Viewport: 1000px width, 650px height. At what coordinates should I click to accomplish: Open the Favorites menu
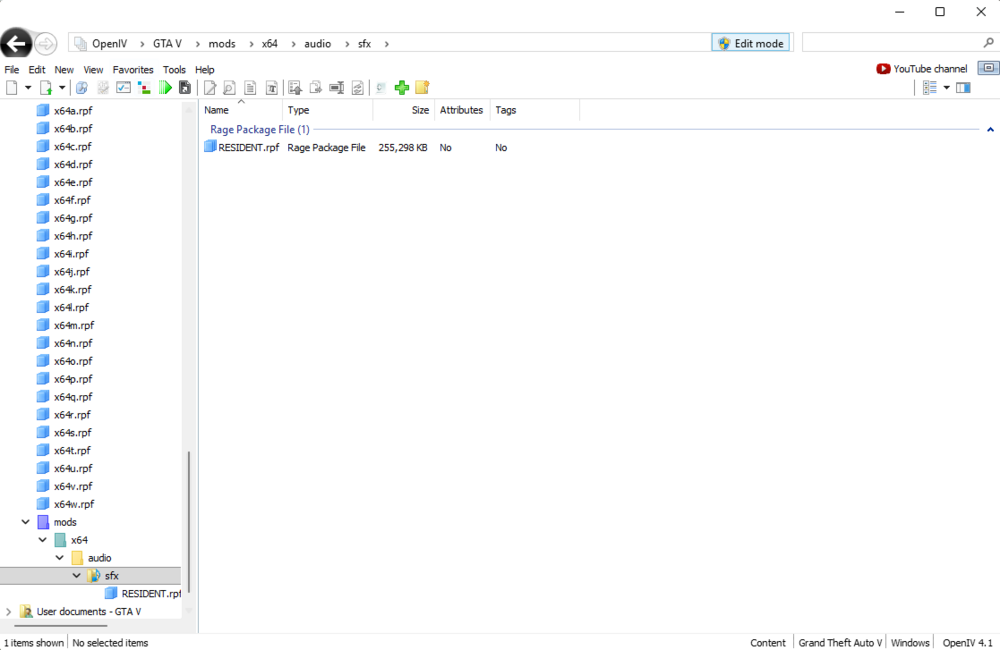tap(133, 70)
